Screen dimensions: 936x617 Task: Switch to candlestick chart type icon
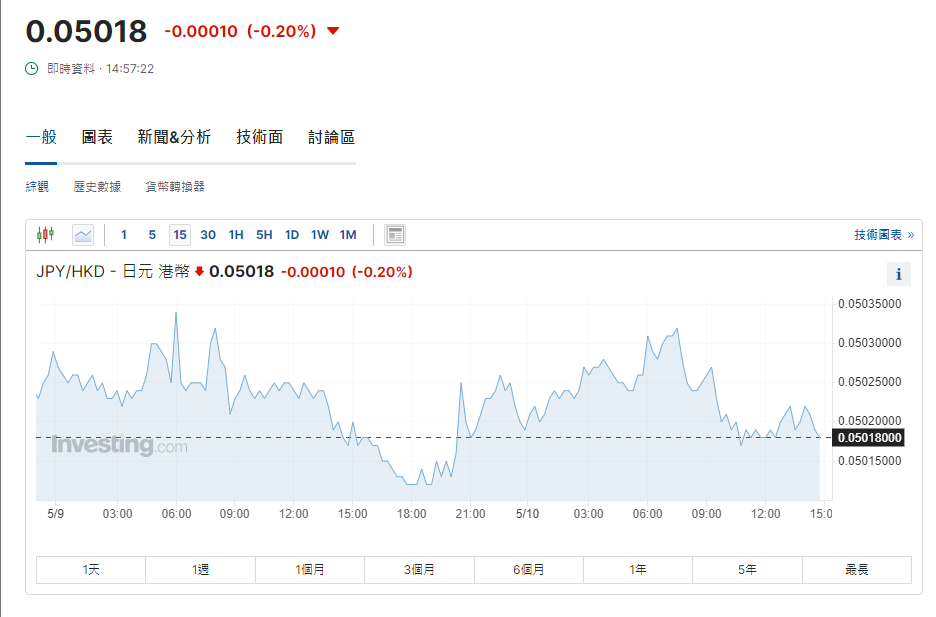(x=45, y=235)
